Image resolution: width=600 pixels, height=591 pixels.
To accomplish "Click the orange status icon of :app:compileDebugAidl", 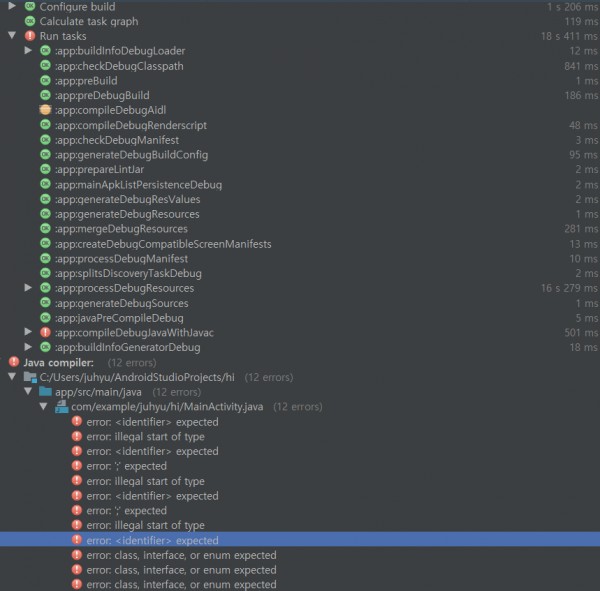I will pos(46,110).
